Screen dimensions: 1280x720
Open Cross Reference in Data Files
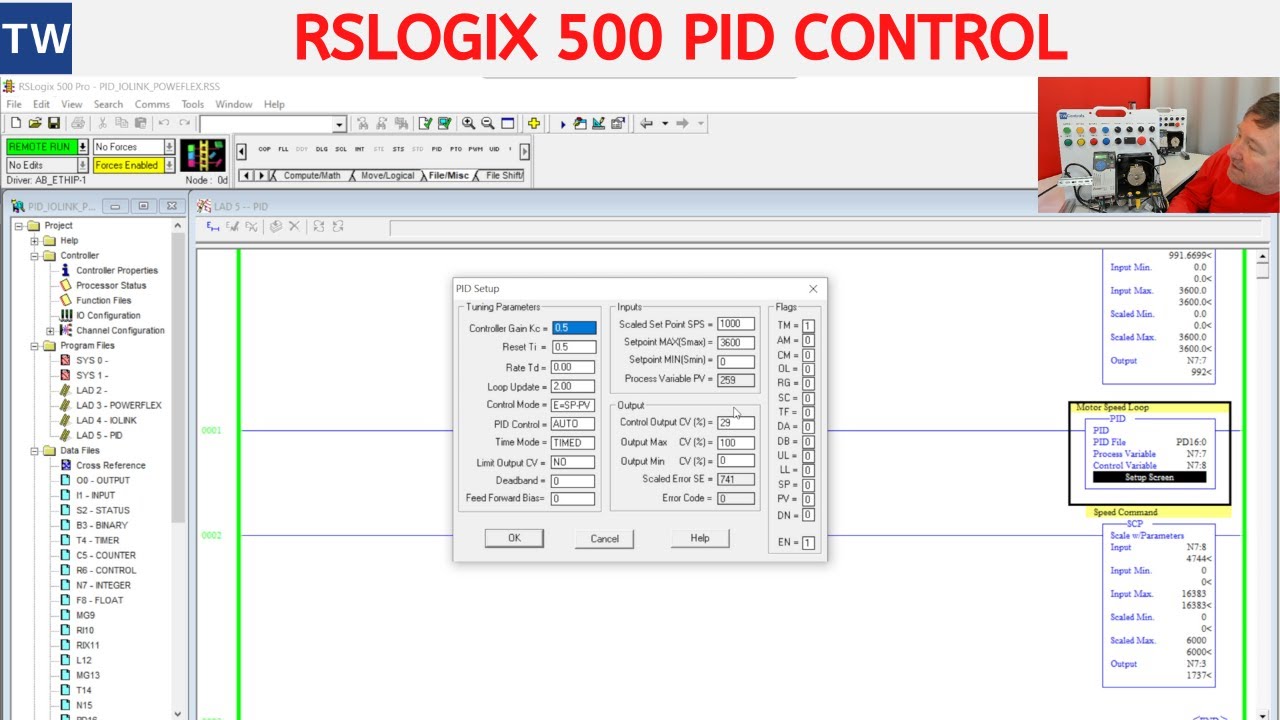pos(110,465)
